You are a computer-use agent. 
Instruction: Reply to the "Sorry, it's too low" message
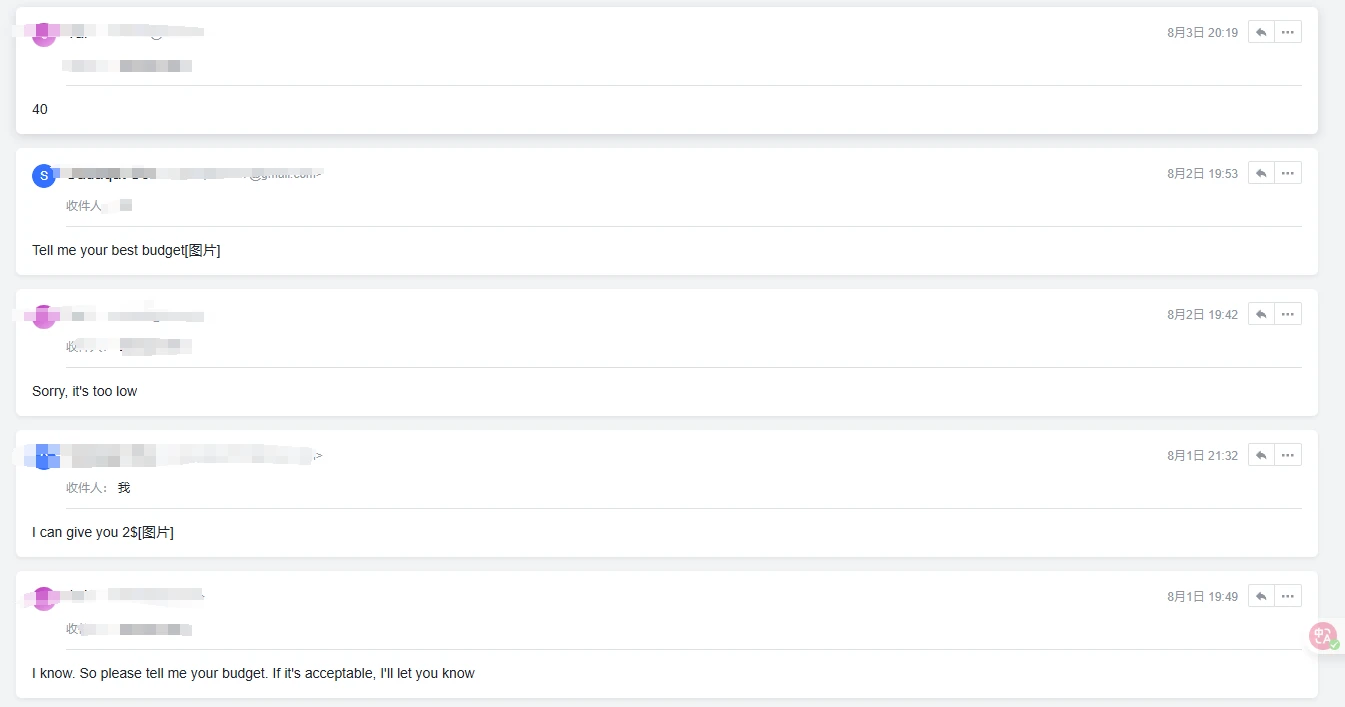[1261, 314]
